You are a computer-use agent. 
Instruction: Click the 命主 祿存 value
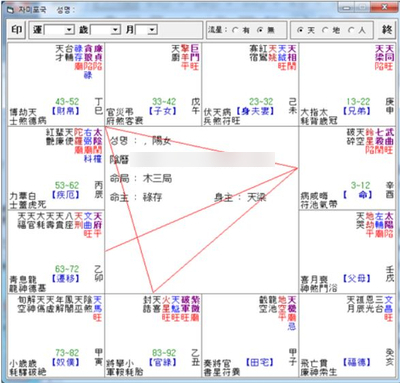152,197
